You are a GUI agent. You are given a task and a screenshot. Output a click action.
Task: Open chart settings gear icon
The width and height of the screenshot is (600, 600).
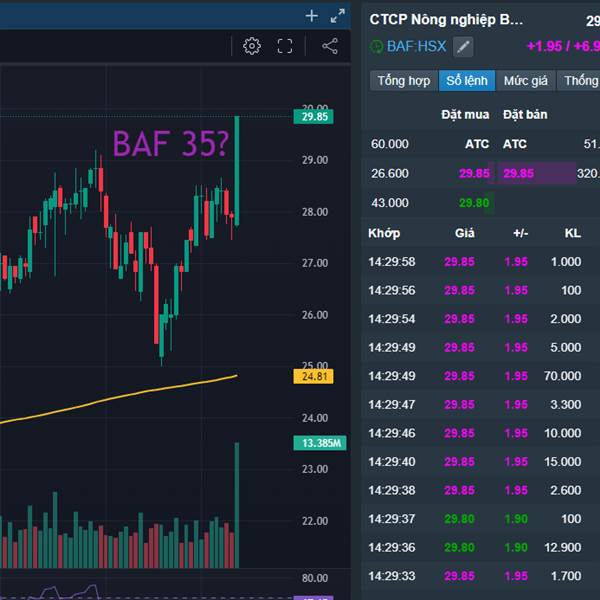click(252, 46)
